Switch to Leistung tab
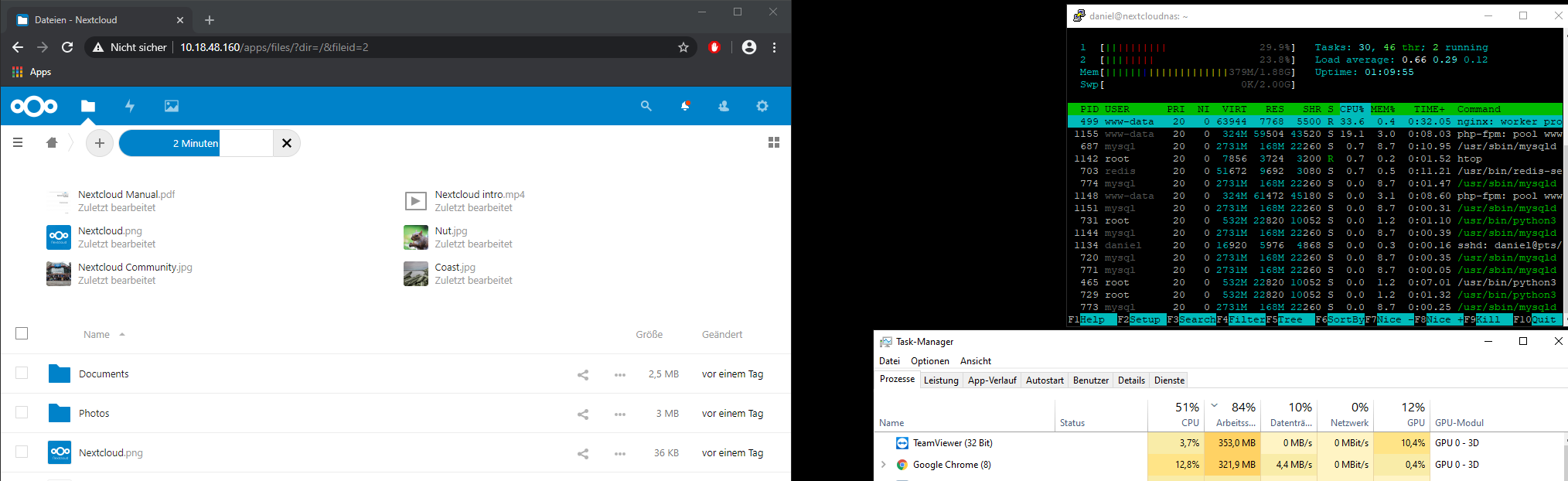This screenshot has height=481, width=1568. click(941, 380)
